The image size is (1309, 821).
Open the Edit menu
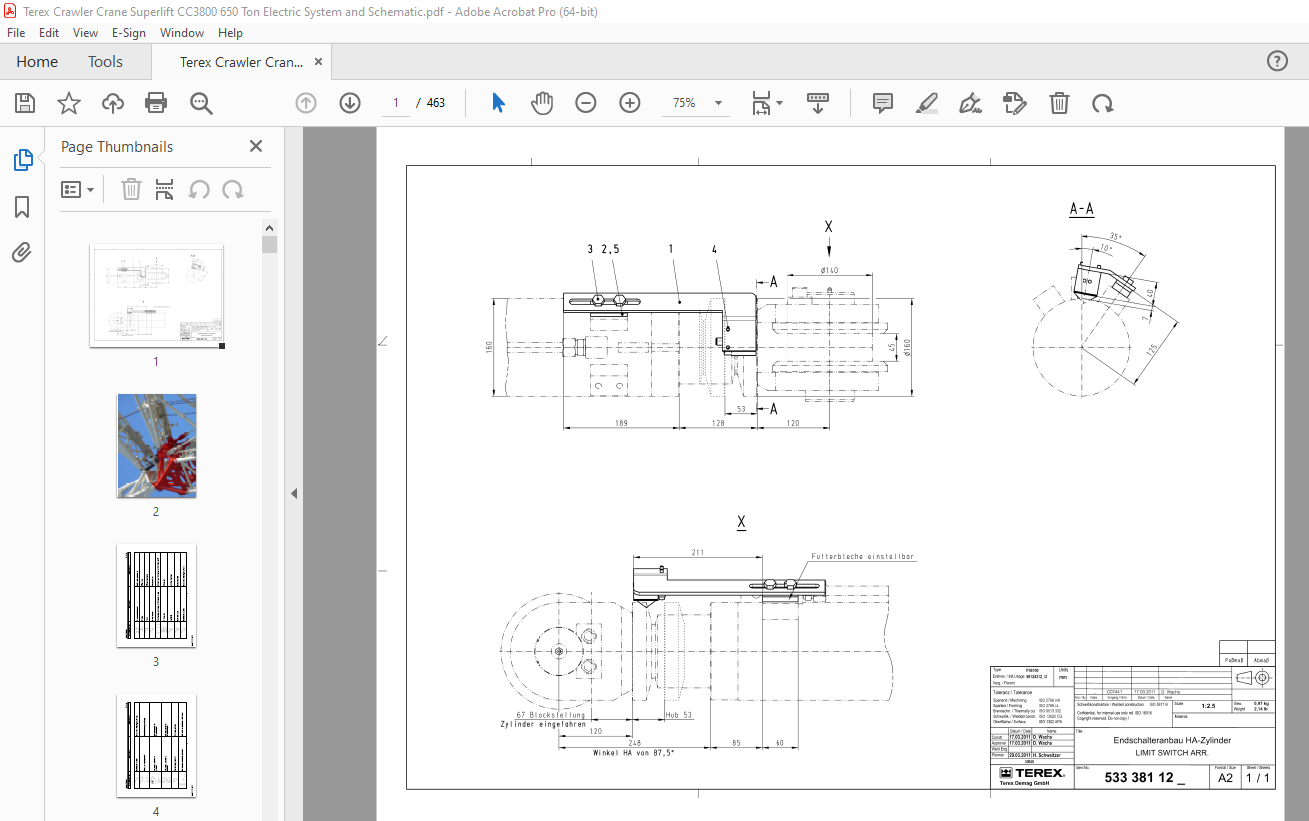[x=49, y=32]
